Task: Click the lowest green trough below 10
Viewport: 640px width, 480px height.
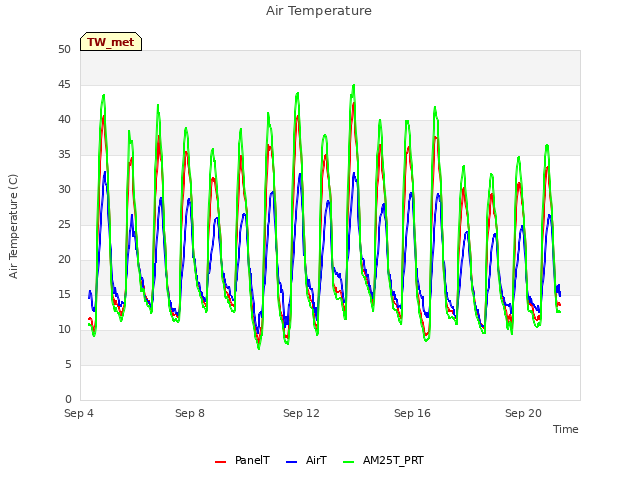Action: click(259, 348)
